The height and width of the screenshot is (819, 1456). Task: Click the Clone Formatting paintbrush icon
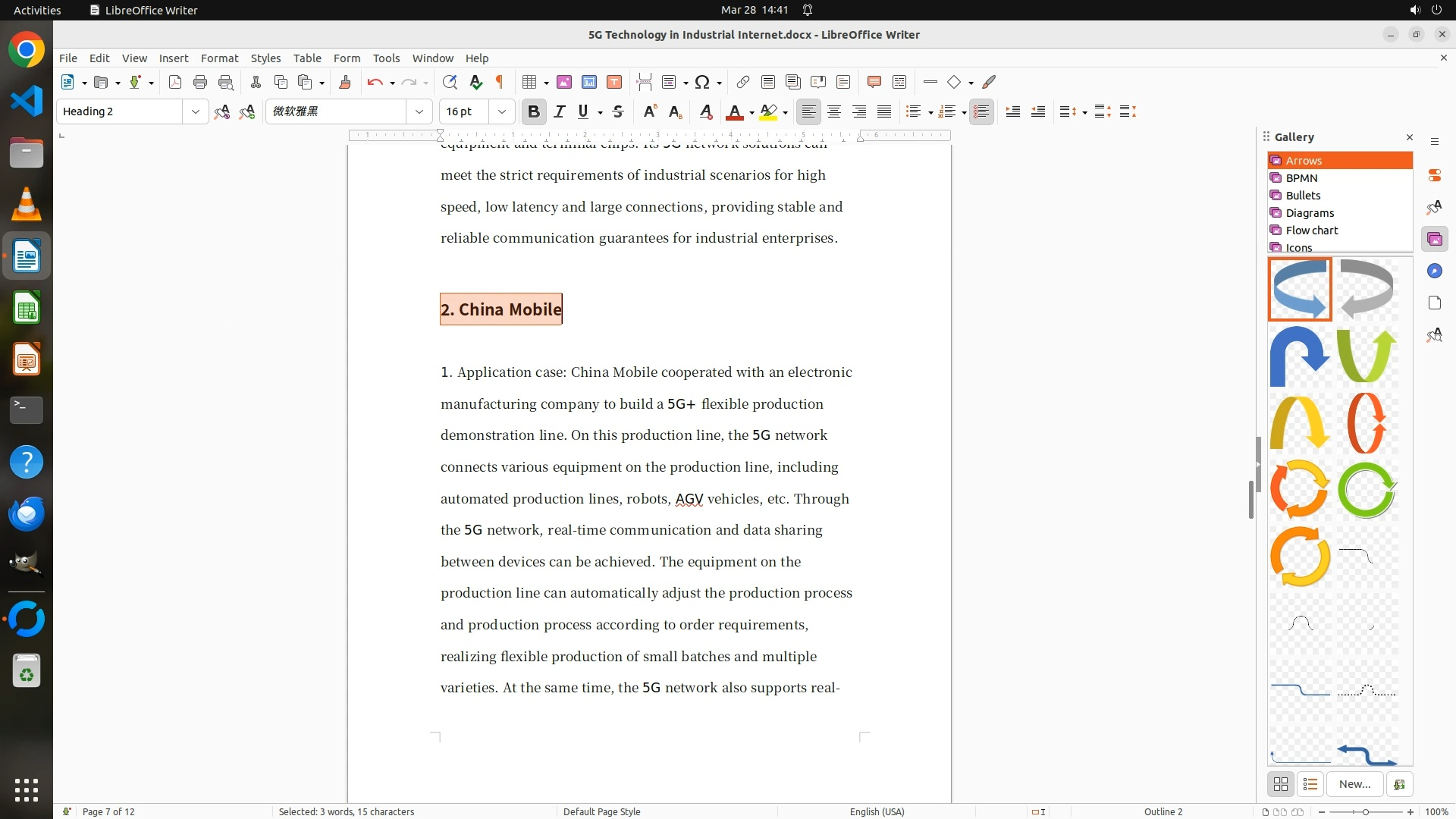click(345, 82)
